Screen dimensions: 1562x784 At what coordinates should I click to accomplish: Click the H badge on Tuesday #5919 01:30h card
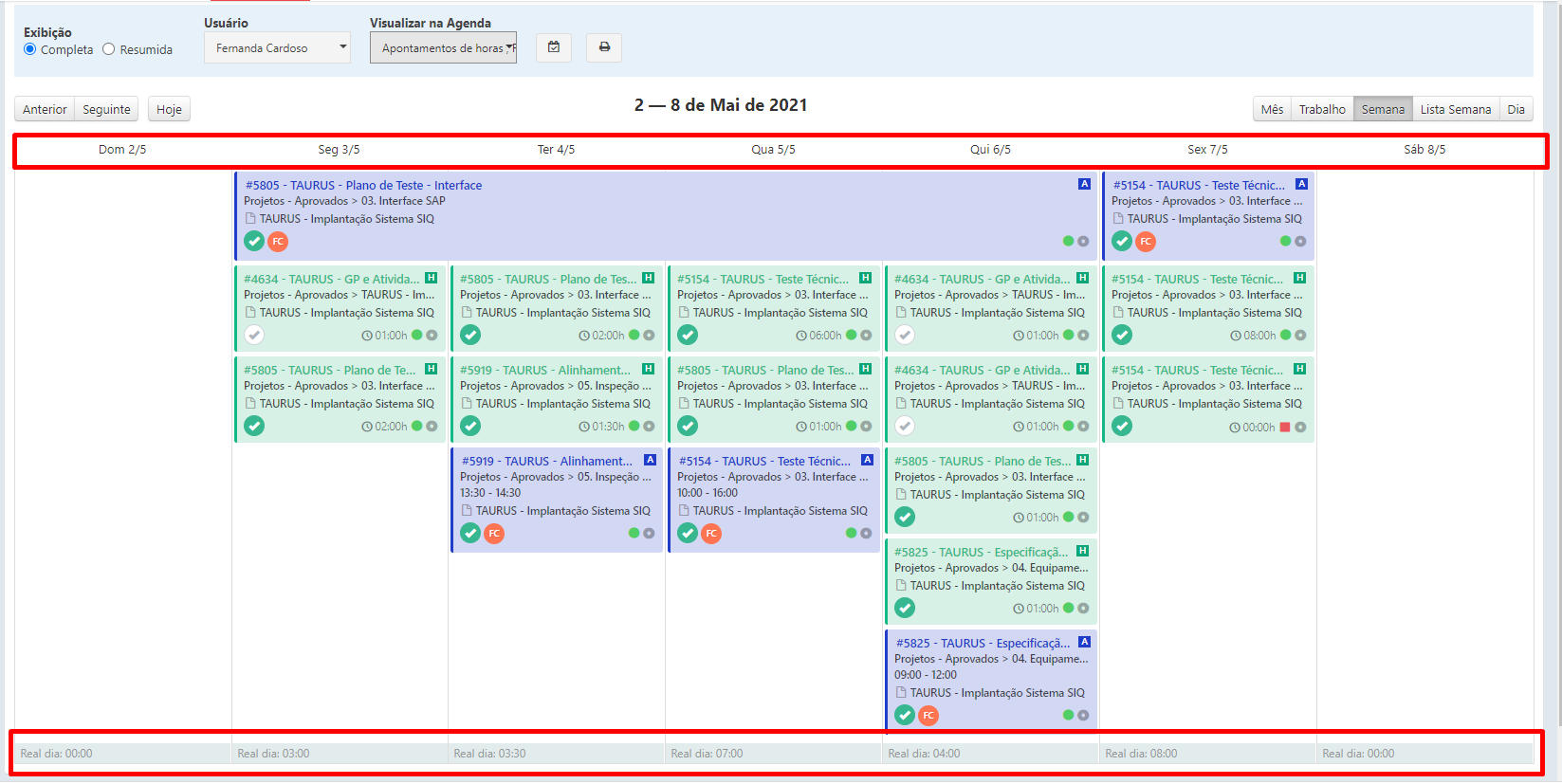point(648,369)
